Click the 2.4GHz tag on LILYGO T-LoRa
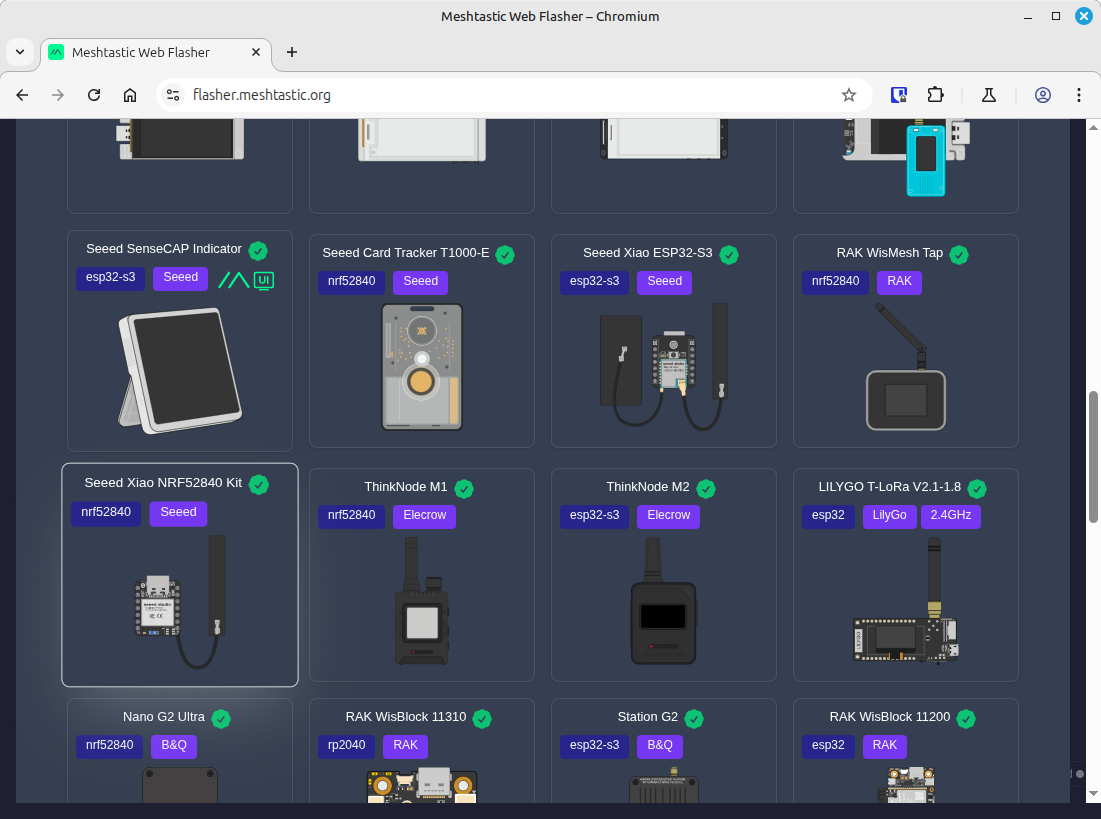This screenshot has width=1101, height=819. click(x=951, y=516)
